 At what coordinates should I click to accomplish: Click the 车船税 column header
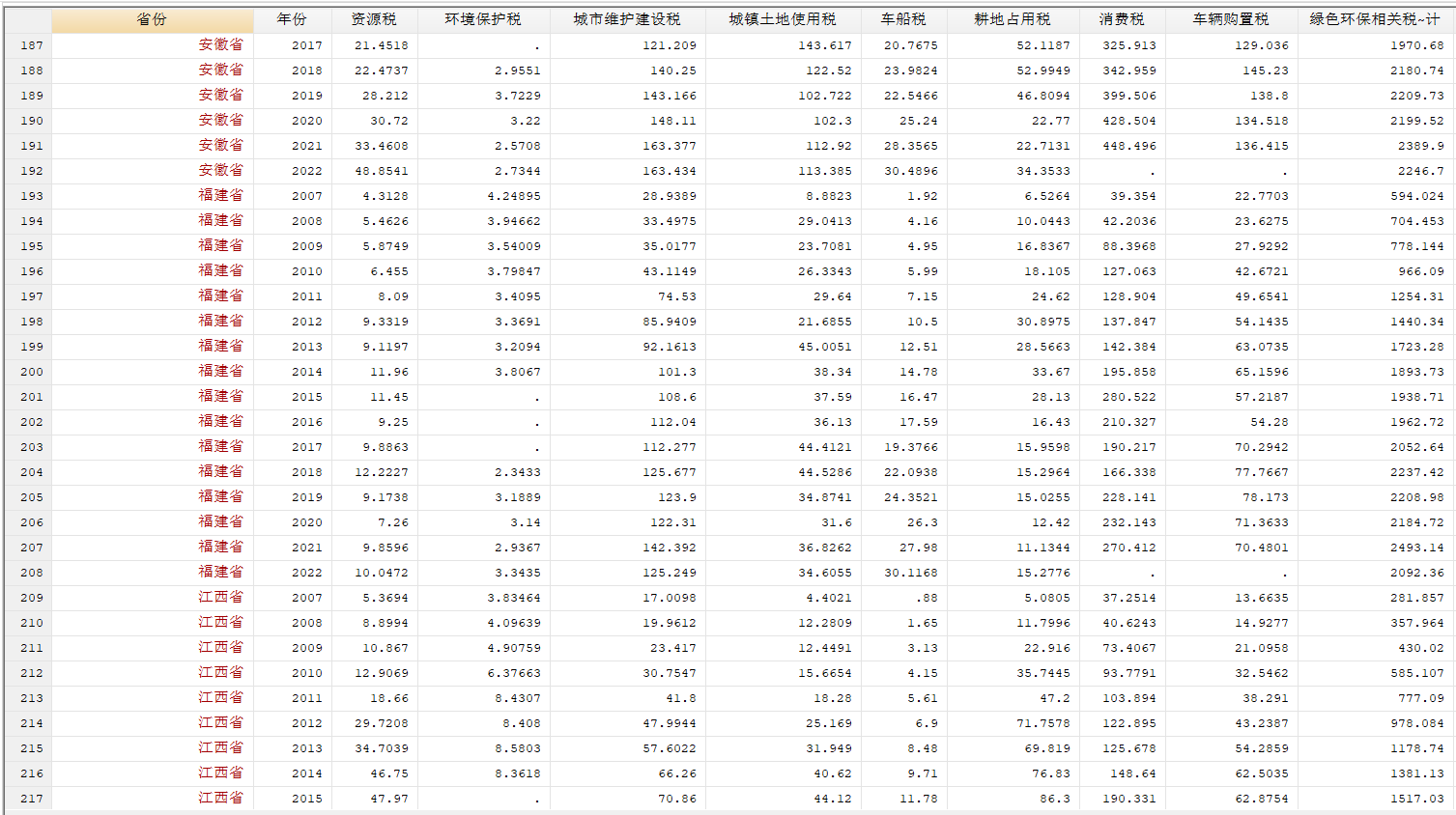coord(903,19)
